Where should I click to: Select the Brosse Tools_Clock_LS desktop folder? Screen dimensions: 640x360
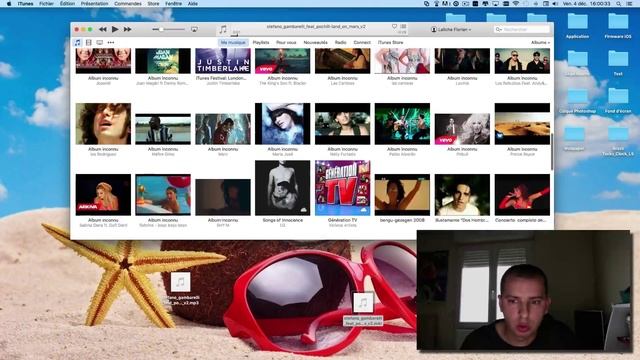pyautogui.click(x=618, y=141)
